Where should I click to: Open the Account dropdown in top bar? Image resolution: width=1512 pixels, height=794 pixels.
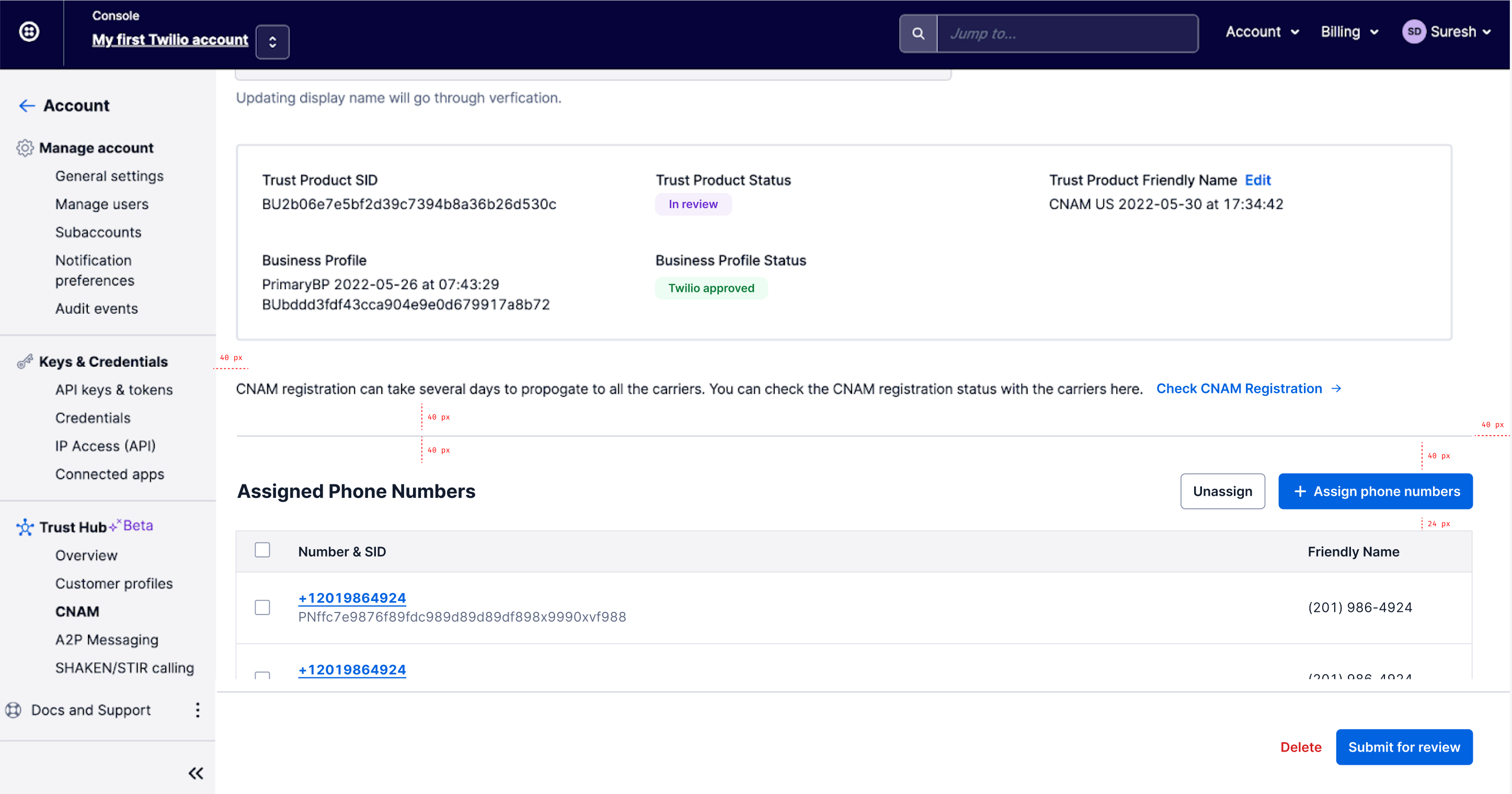(1262, 32)
